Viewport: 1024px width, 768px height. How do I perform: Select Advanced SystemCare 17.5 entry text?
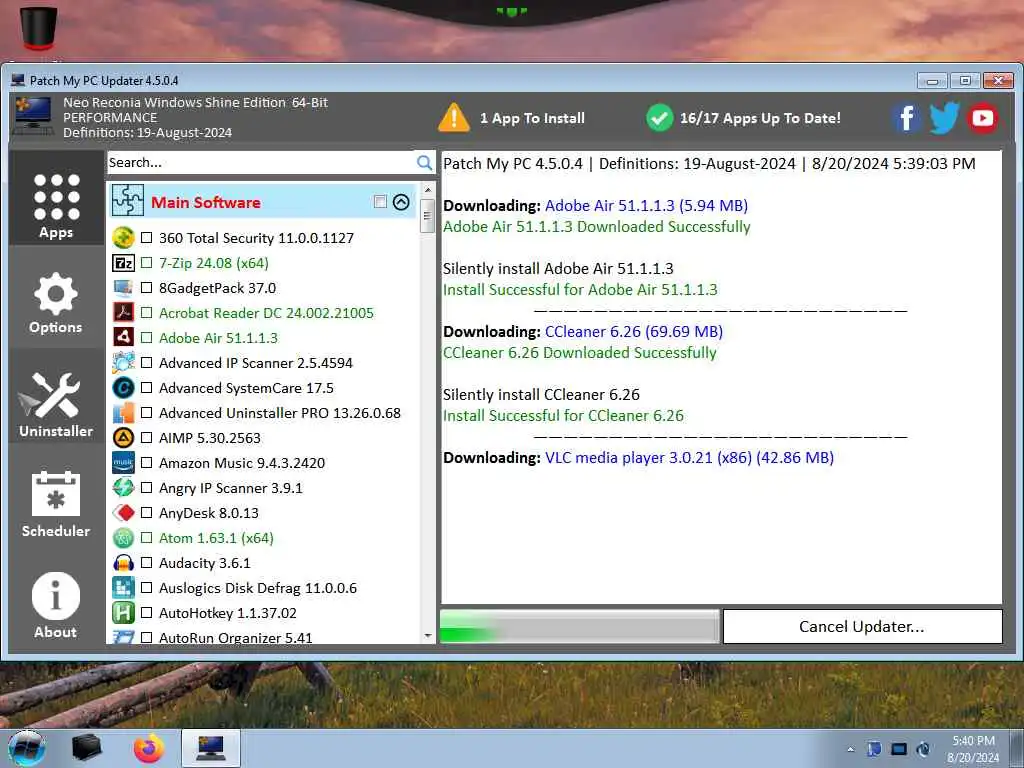pos(246,388)
